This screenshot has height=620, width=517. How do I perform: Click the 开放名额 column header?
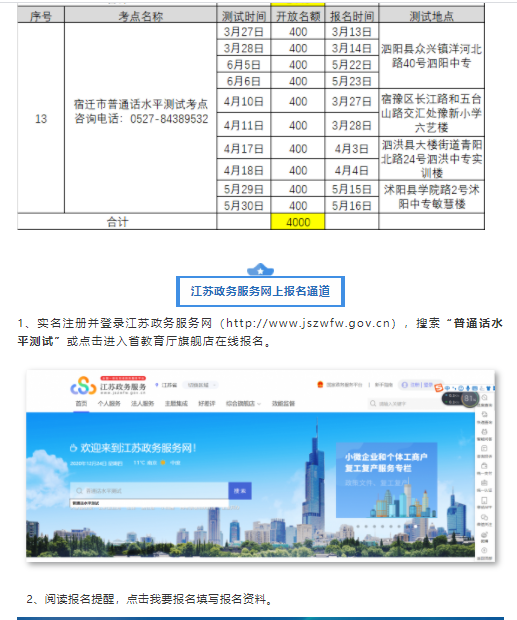coord(298,16)
